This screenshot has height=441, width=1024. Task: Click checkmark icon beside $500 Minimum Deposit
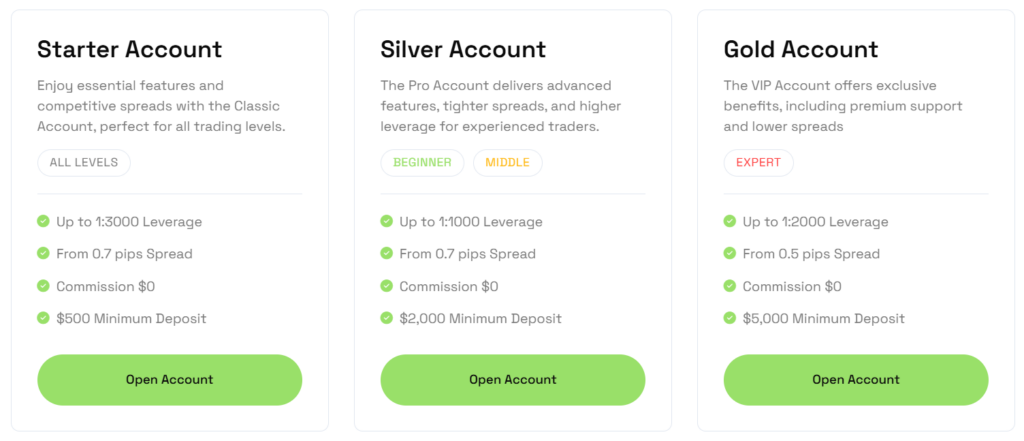click(43, 318)
